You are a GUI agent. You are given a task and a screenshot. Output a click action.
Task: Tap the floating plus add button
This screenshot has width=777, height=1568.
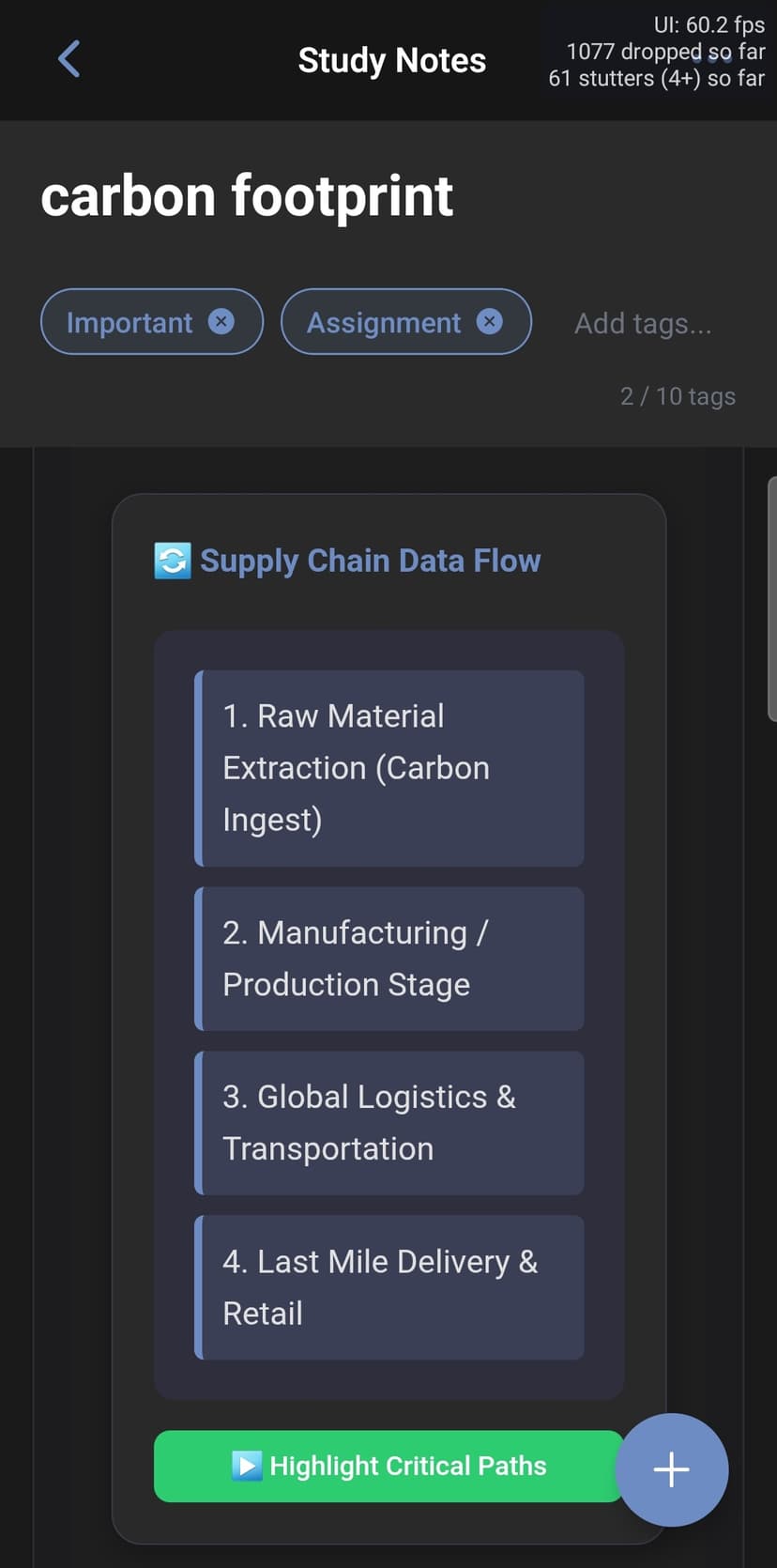(672, 1469)
